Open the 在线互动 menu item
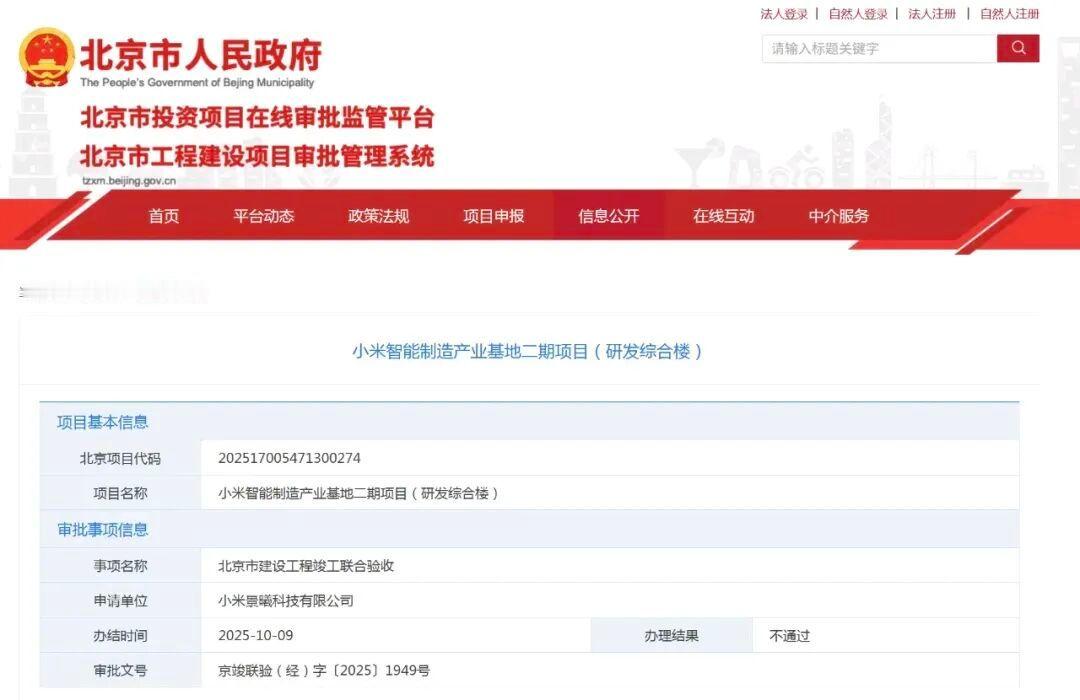This screenshot has width=1080, height=700. (724, 216)
